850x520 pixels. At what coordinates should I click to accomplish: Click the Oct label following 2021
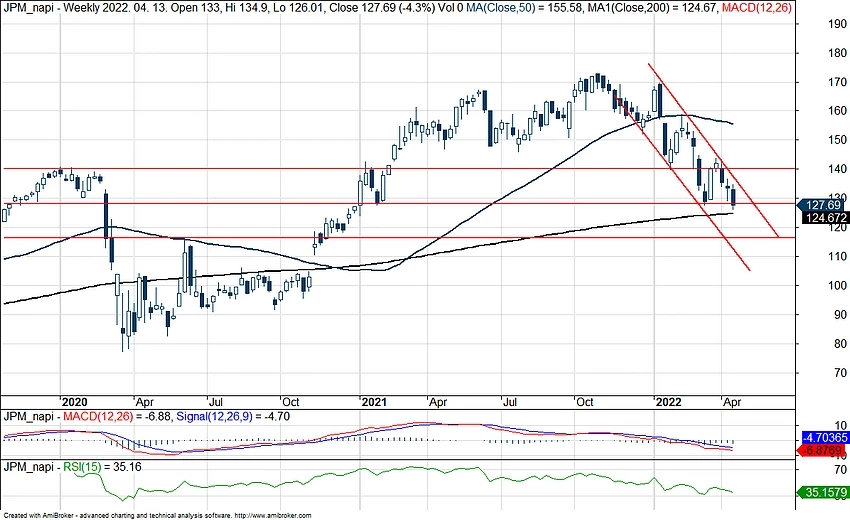click(585, 402)
